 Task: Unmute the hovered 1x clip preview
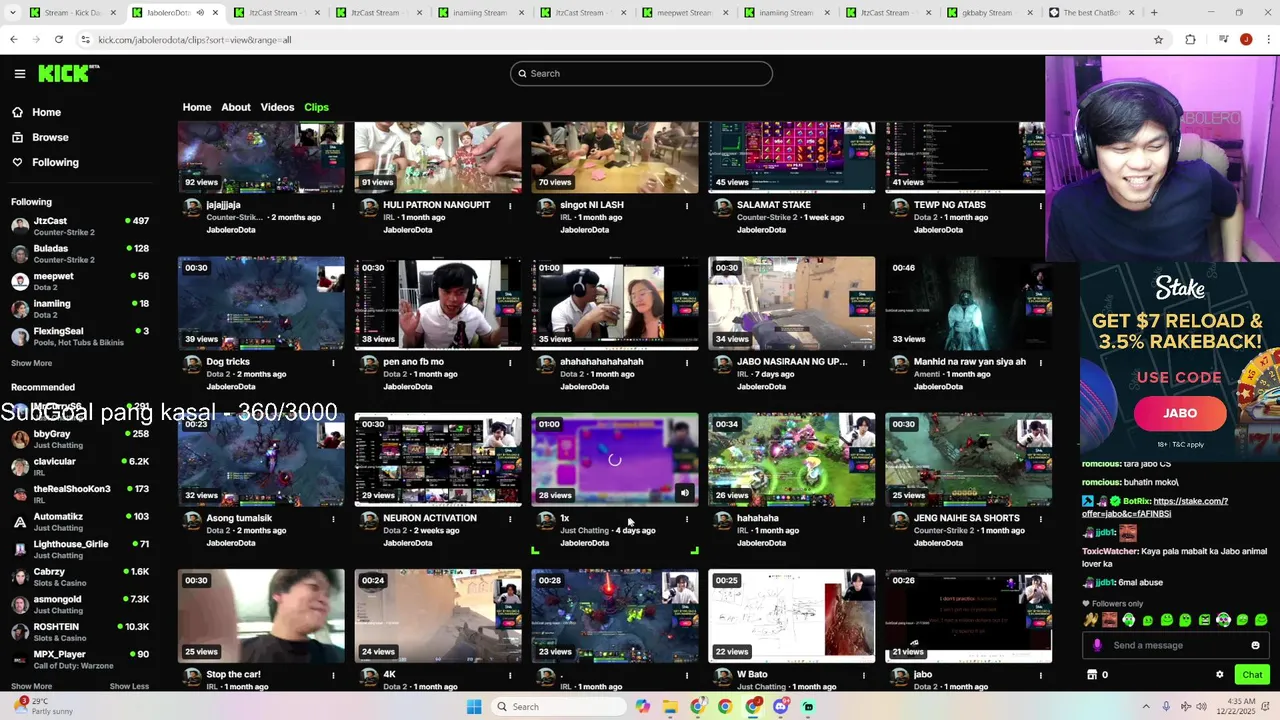click(x=685, y=493)
